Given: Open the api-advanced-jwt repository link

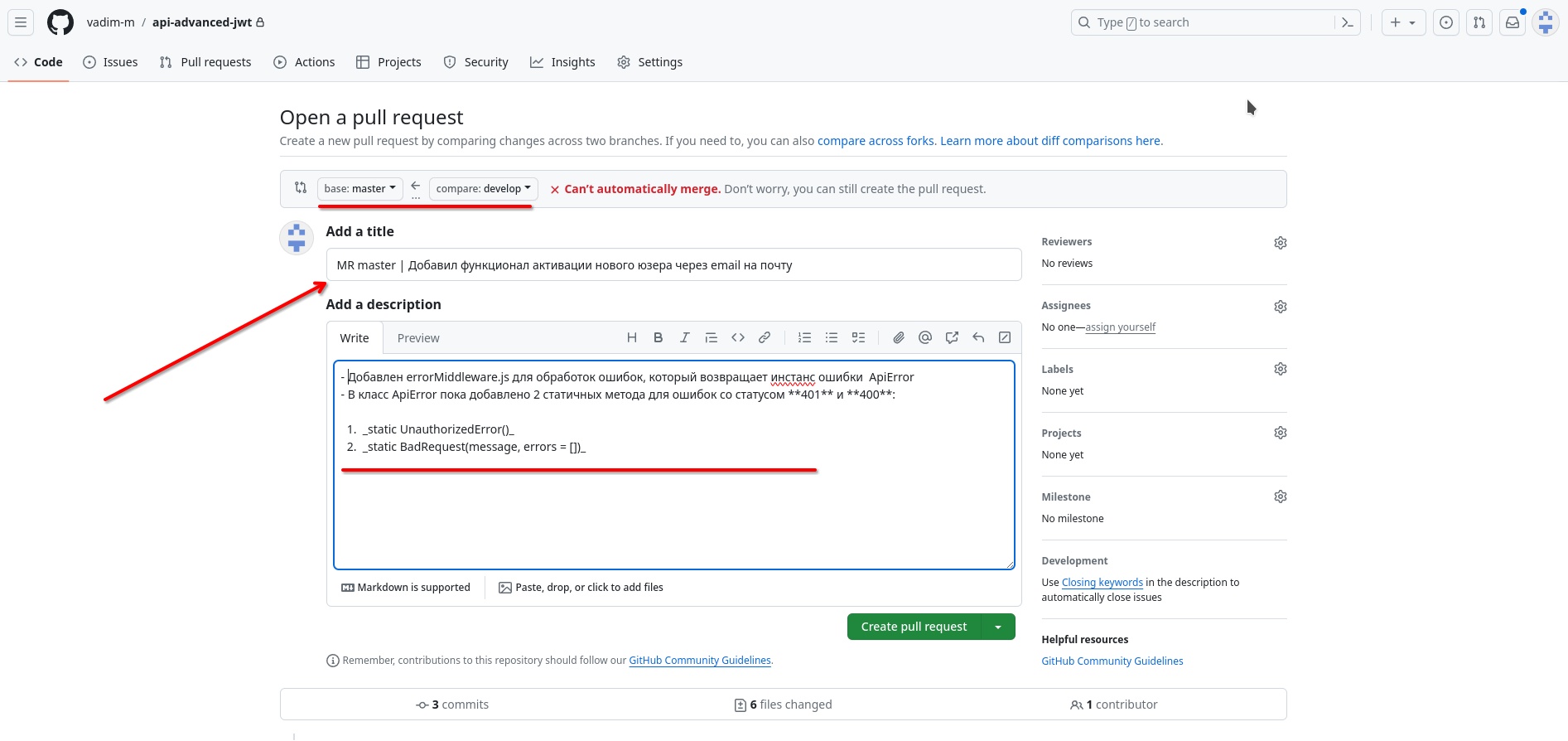Looking at the screenshot, I should pyautogui.click(x=202, y=22).
